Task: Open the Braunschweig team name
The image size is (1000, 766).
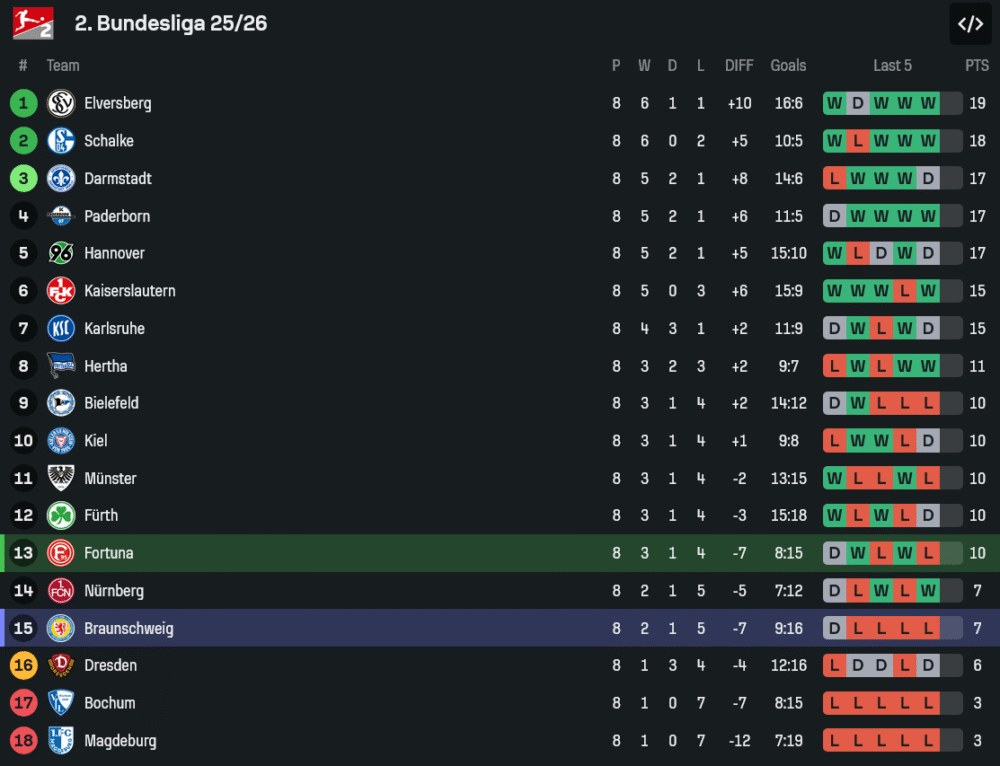Action: click(128, 628)
